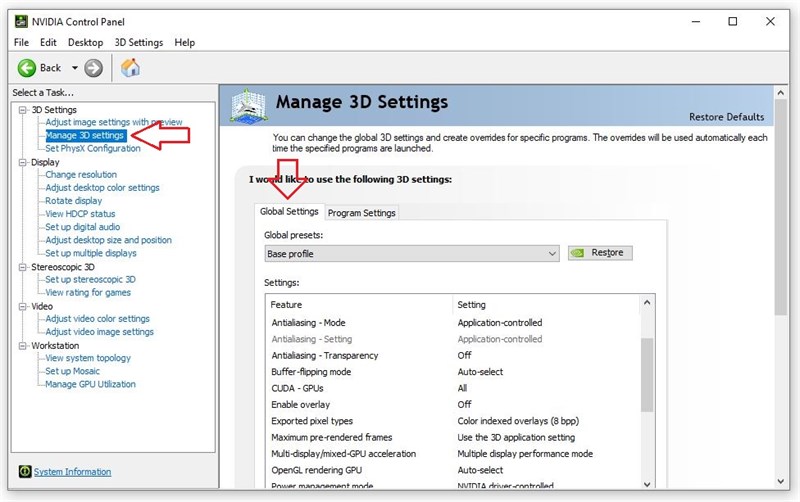Click the NVIDIA Control Panel title icon

(21, 21)
